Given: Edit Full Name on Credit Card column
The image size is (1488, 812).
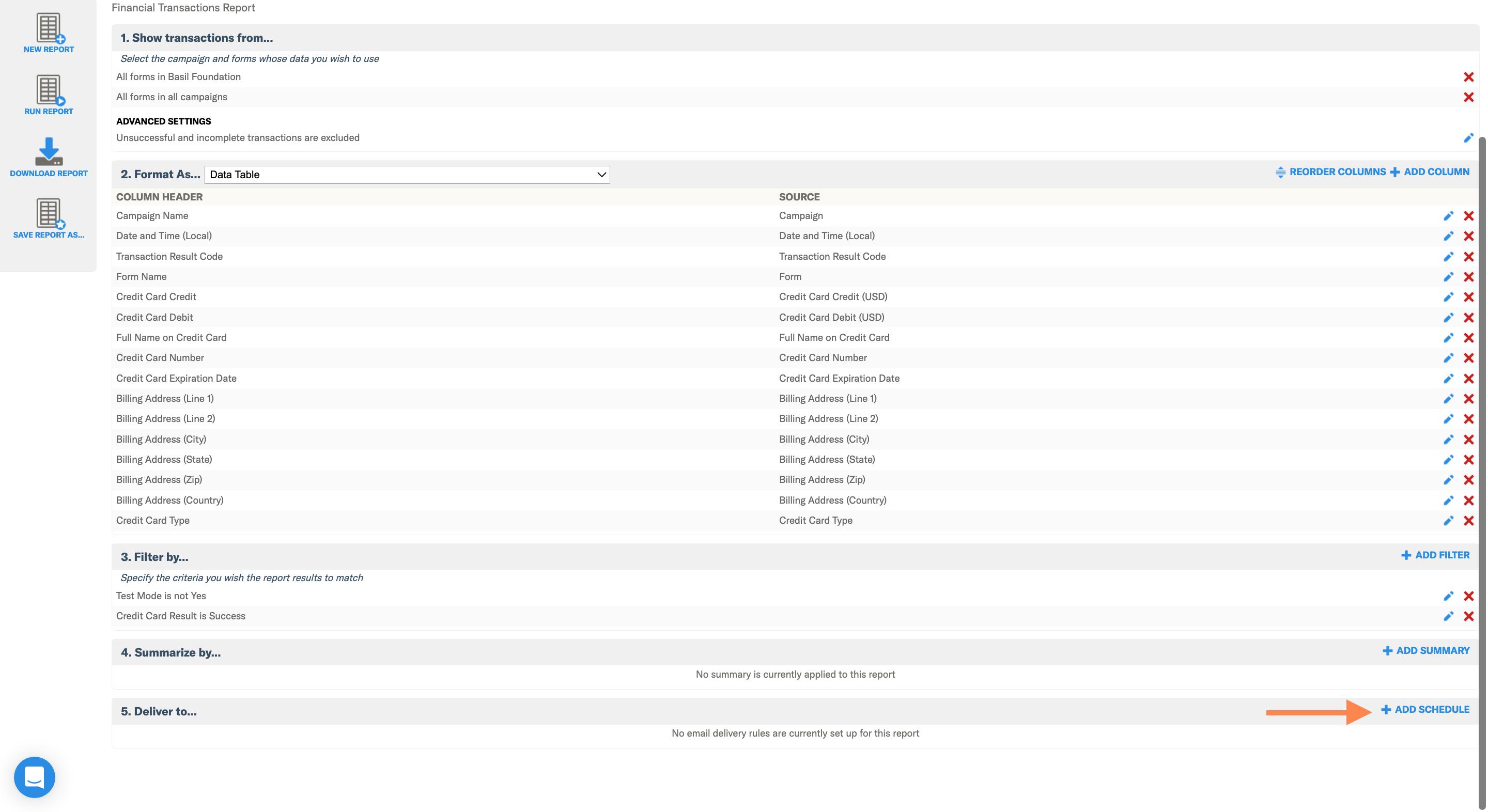Looking at the screenshot, I should tap(1448, 337).
